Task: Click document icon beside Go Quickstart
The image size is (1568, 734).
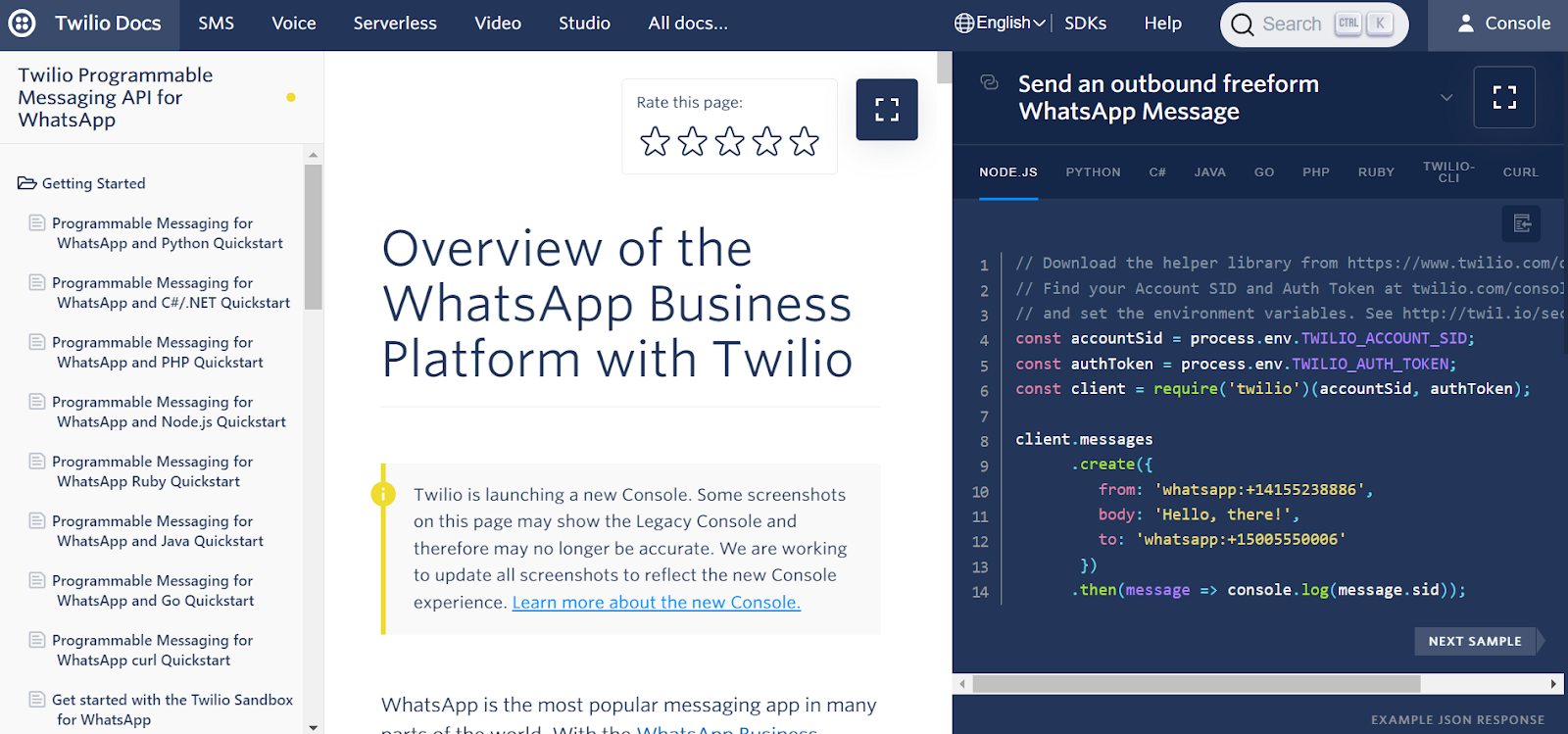Action: [37, 580]
